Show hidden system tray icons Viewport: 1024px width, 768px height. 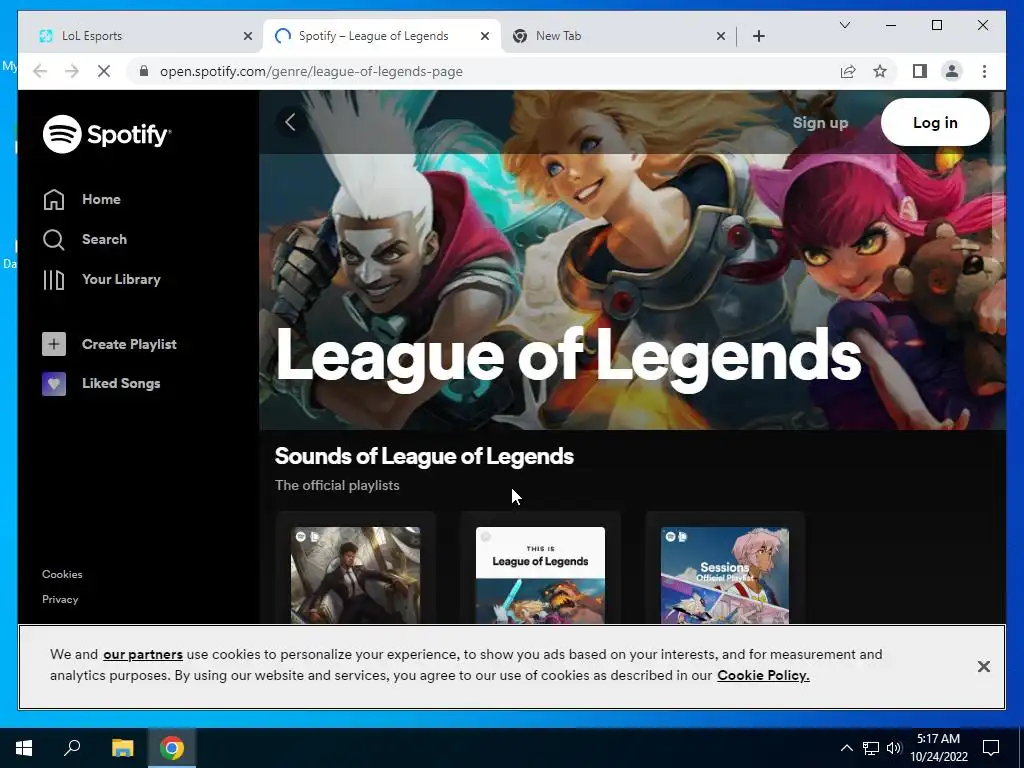pyautogui.click(x=846, y=748)
